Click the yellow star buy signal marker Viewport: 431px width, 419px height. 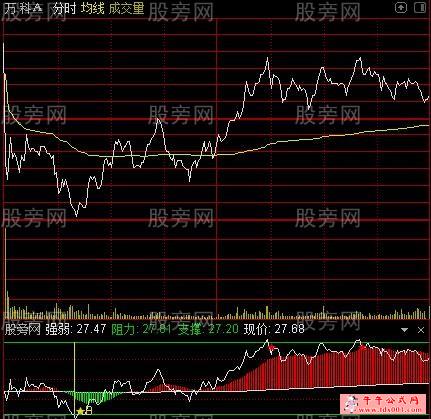[x=80, y=411]
